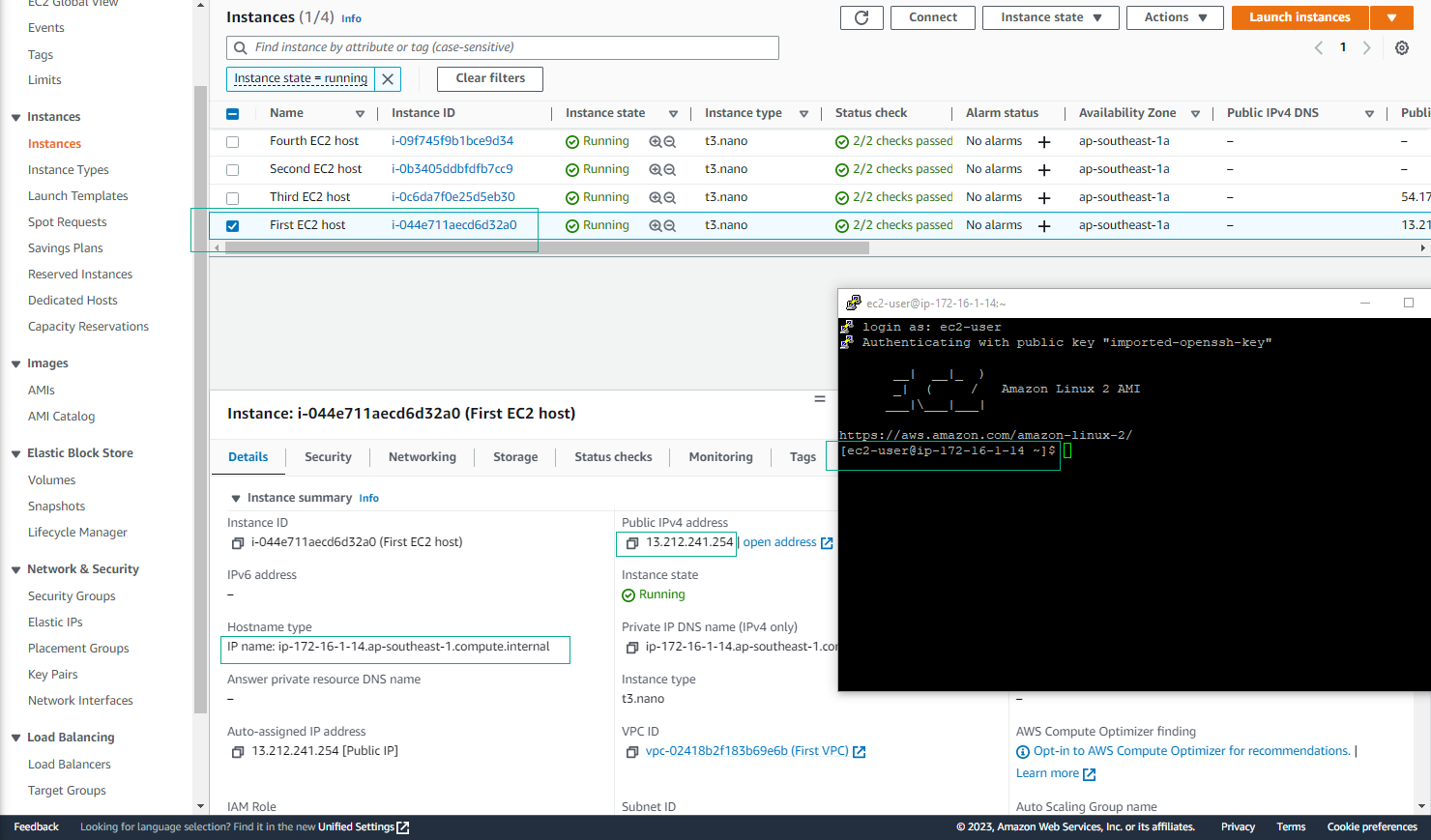Click Feedback in footer
This screenshot has width=1431, height=840.
[x=37, y=827]
